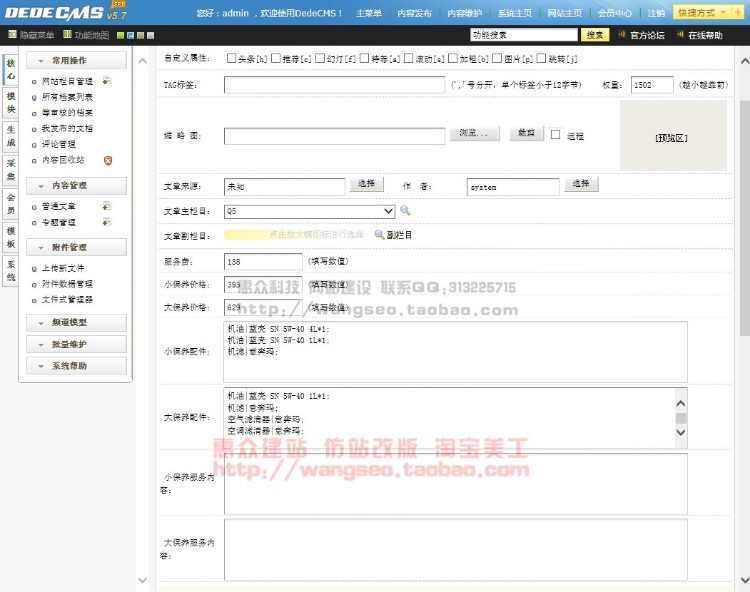750x592 pixels.
Task: Click the magnifier icon next to 副栏目
Action: (x=379, y=234)
